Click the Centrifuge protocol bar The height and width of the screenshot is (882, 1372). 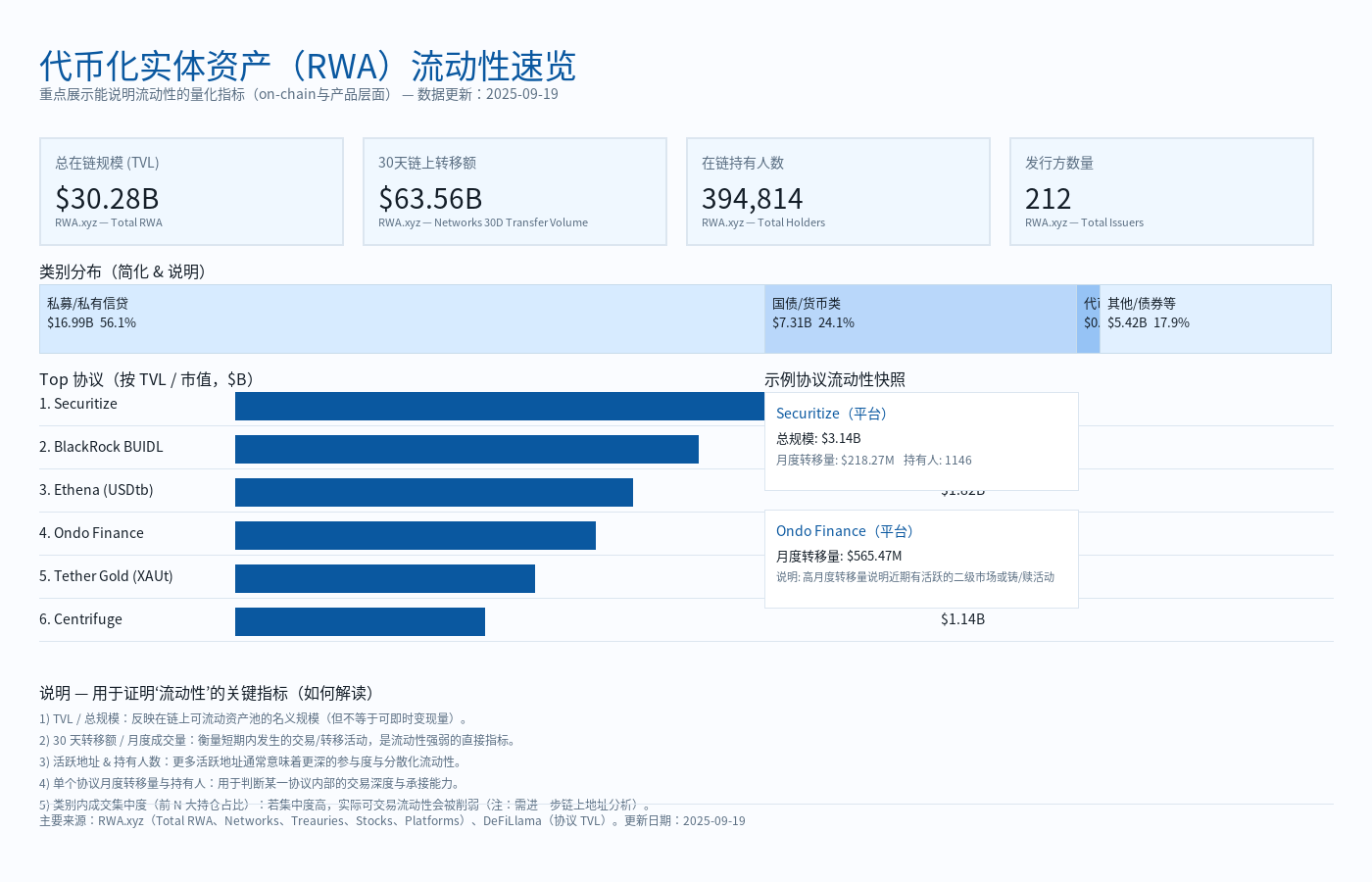pos(360,621)
